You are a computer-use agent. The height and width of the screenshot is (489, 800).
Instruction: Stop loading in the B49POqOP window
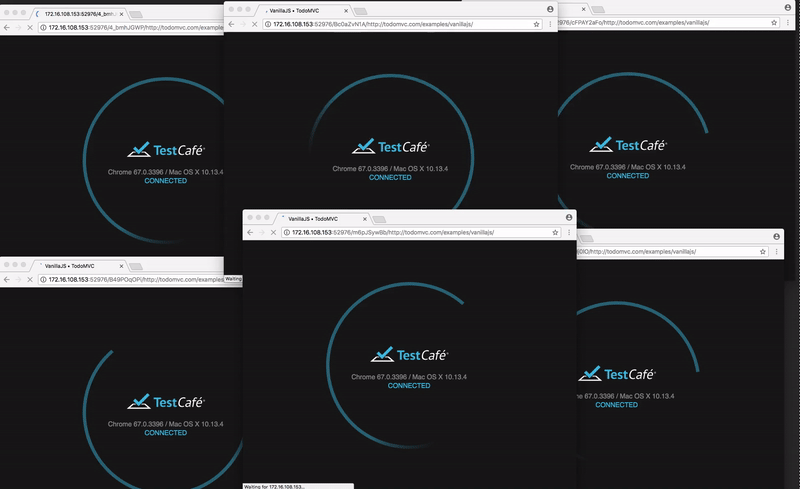click(x=30, y=279)
